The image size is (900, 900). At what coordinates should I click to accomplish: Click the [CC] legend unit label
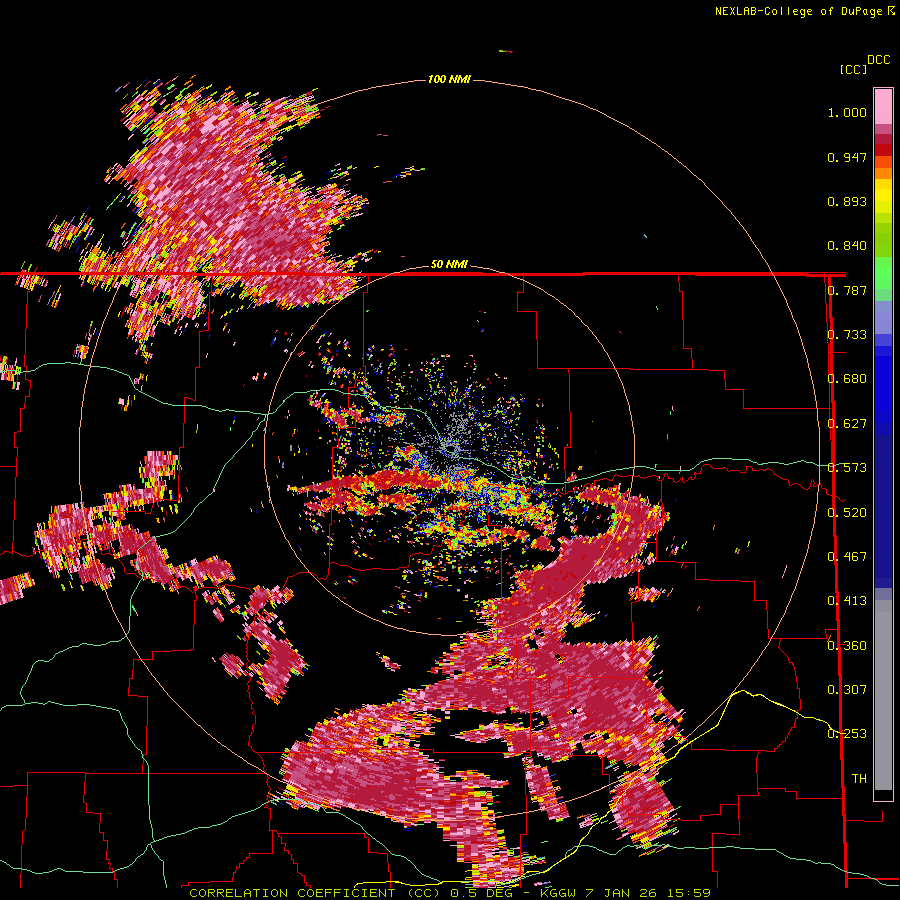[x=854, y=69]
